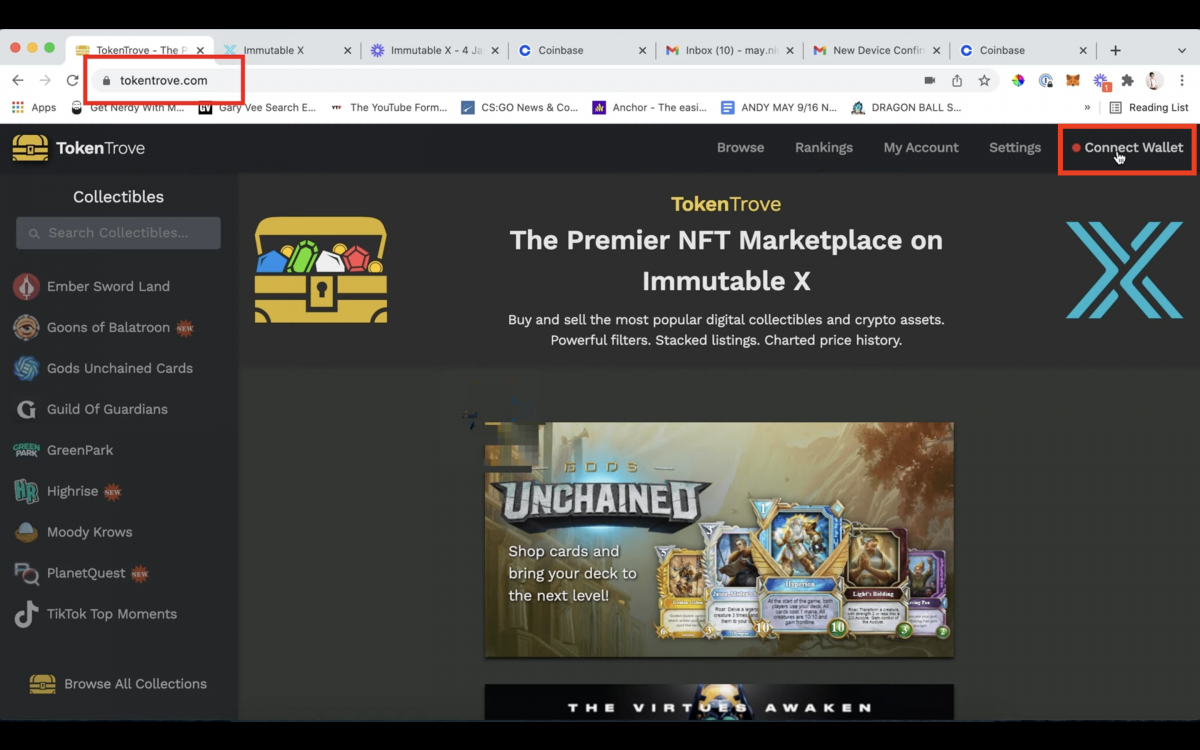Open The YouTube Form... bookmark

[389, 107]
